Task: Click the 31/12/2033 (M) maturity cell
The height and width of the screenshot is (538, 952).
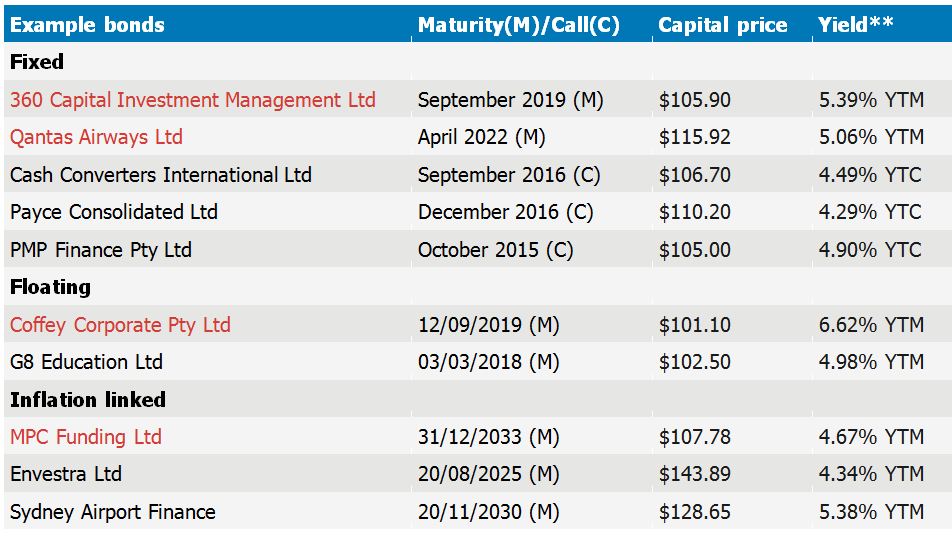Action: (x=488, y=437)
